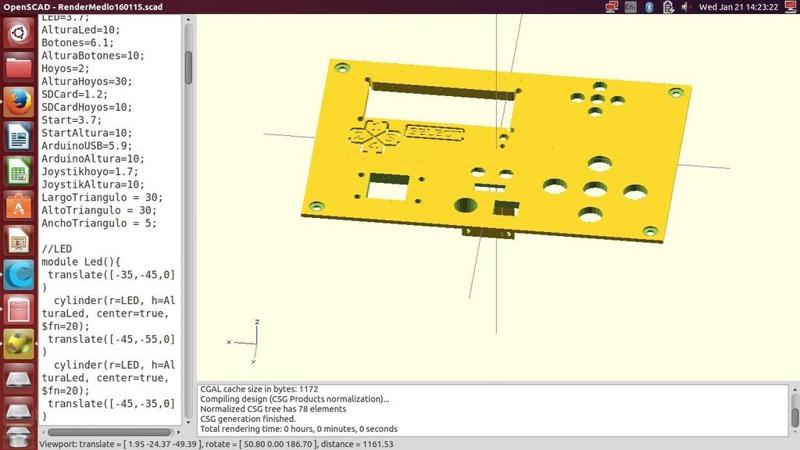The width and height of the screenshot is (800, 450).
Task: Place cursor on line AlturaBotones=10;
Action: (x=93, y=55)
